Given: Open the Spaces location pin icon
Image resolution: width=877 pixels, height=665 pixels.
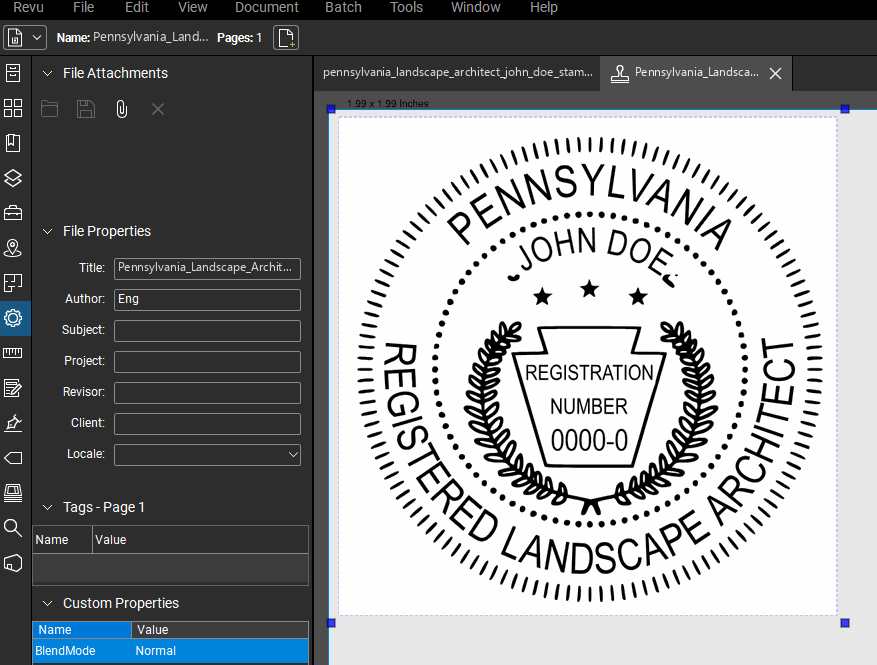Looking at the screenshot, I should pos(13,248).
